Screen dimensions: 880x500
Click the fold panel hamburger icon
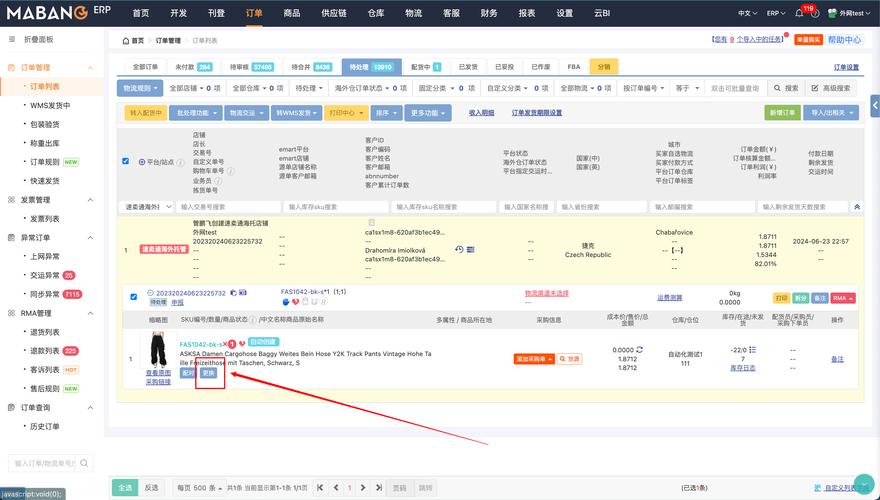[12, 39]
